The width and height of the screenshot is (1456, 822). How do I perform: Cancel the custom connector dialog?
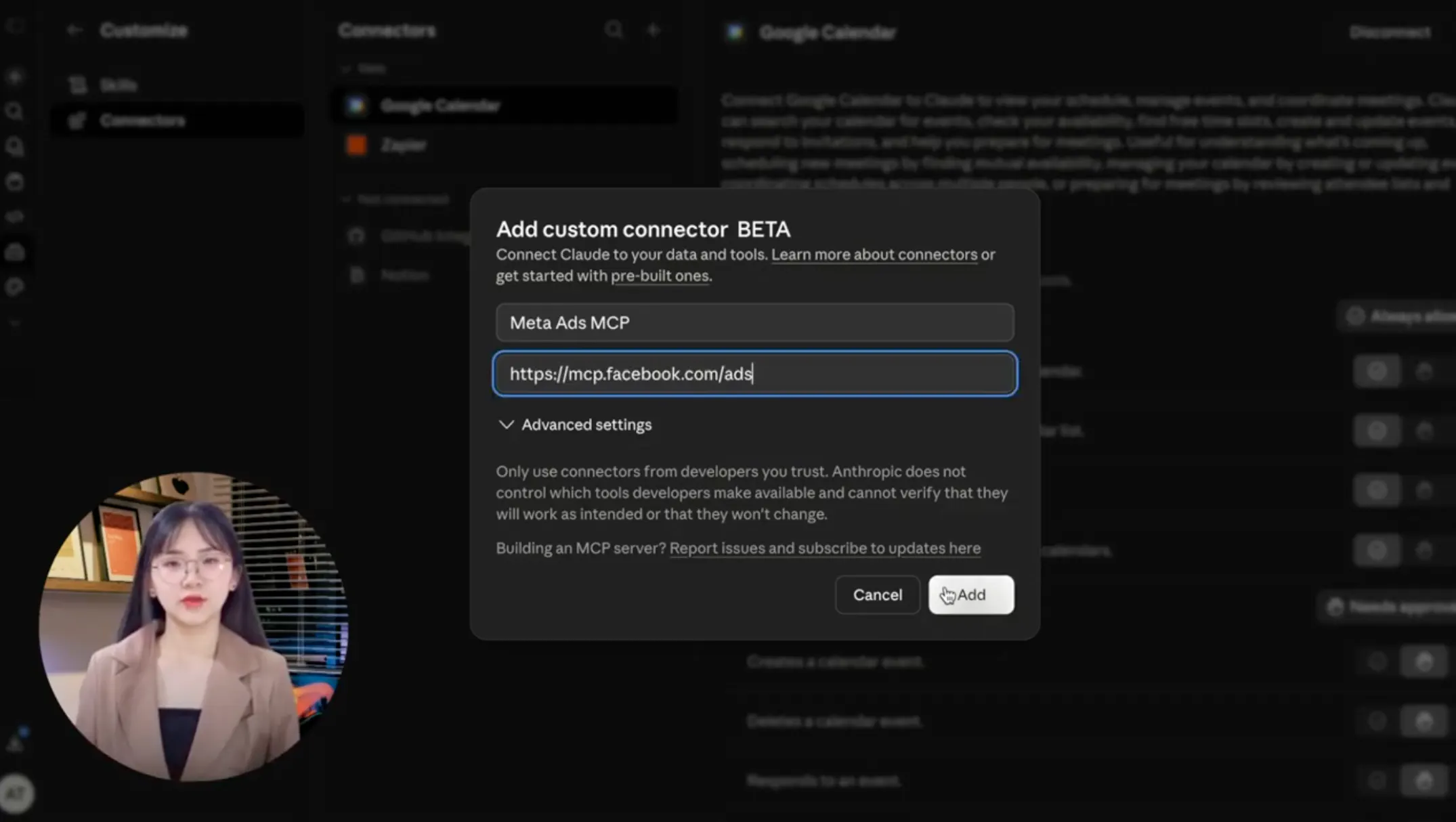(877, 594)
